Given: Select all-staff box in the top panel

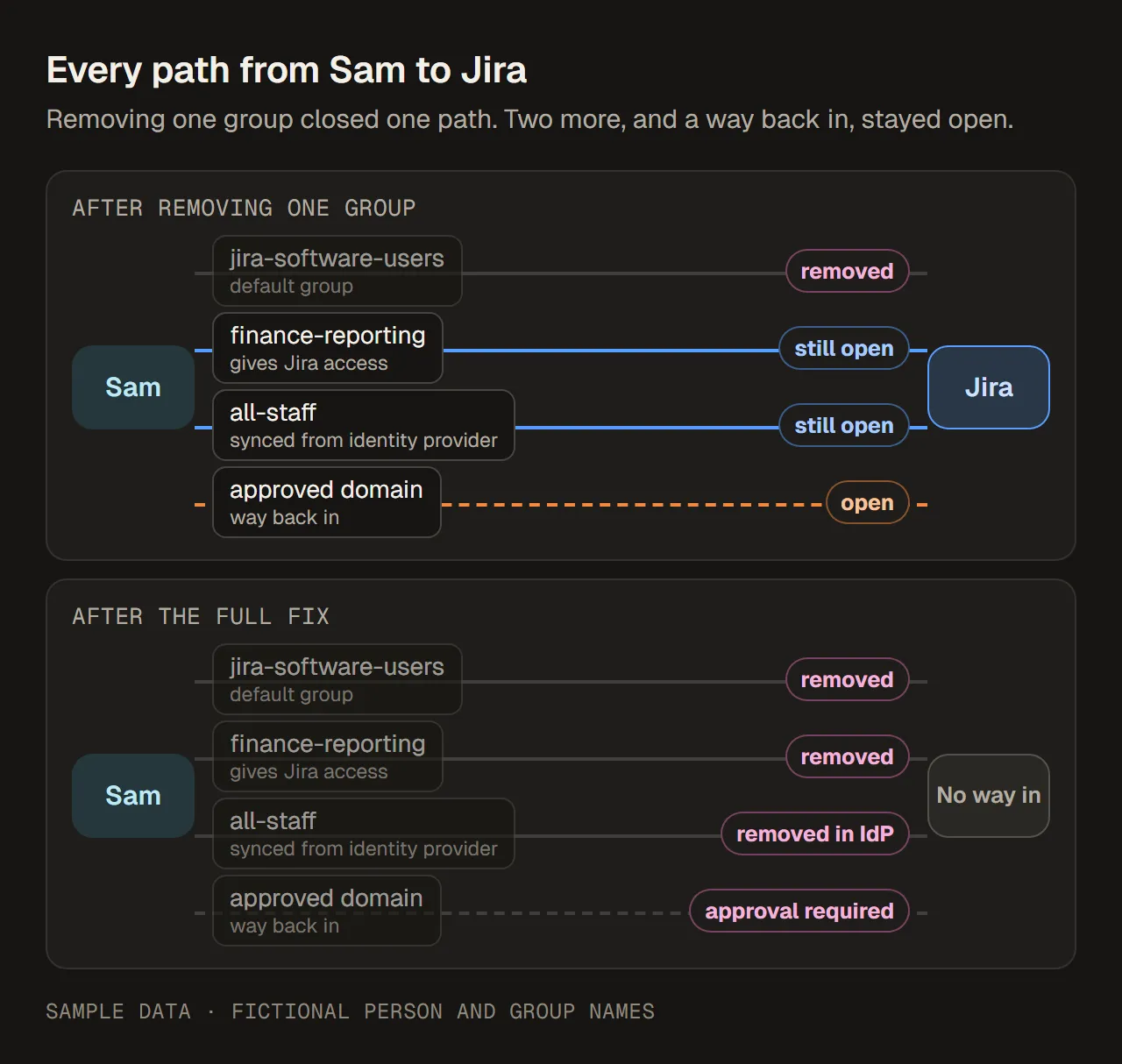Looking at the screenshot, I should pos(364,425).
